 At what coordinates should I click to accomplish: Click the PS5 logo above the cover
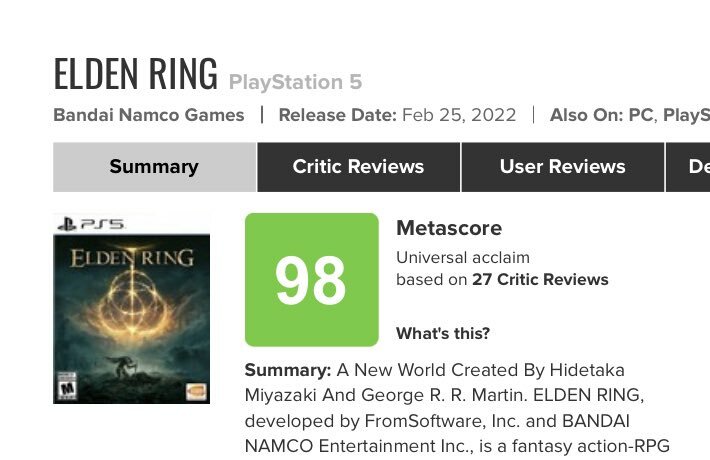[x=91, y=224]
